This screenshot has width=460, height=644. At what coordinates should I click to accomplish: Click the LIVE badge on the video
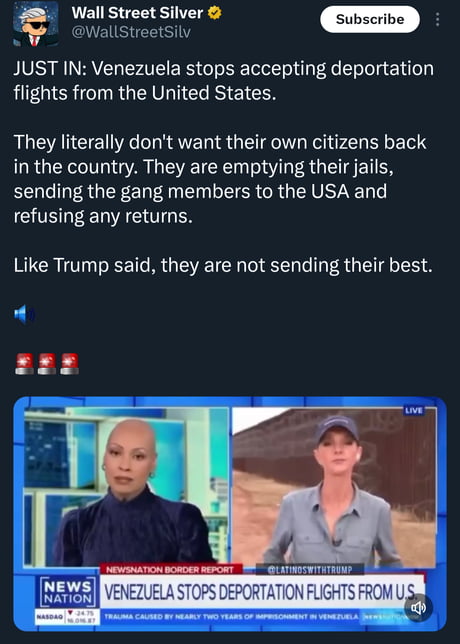click(x=414, y=411)
